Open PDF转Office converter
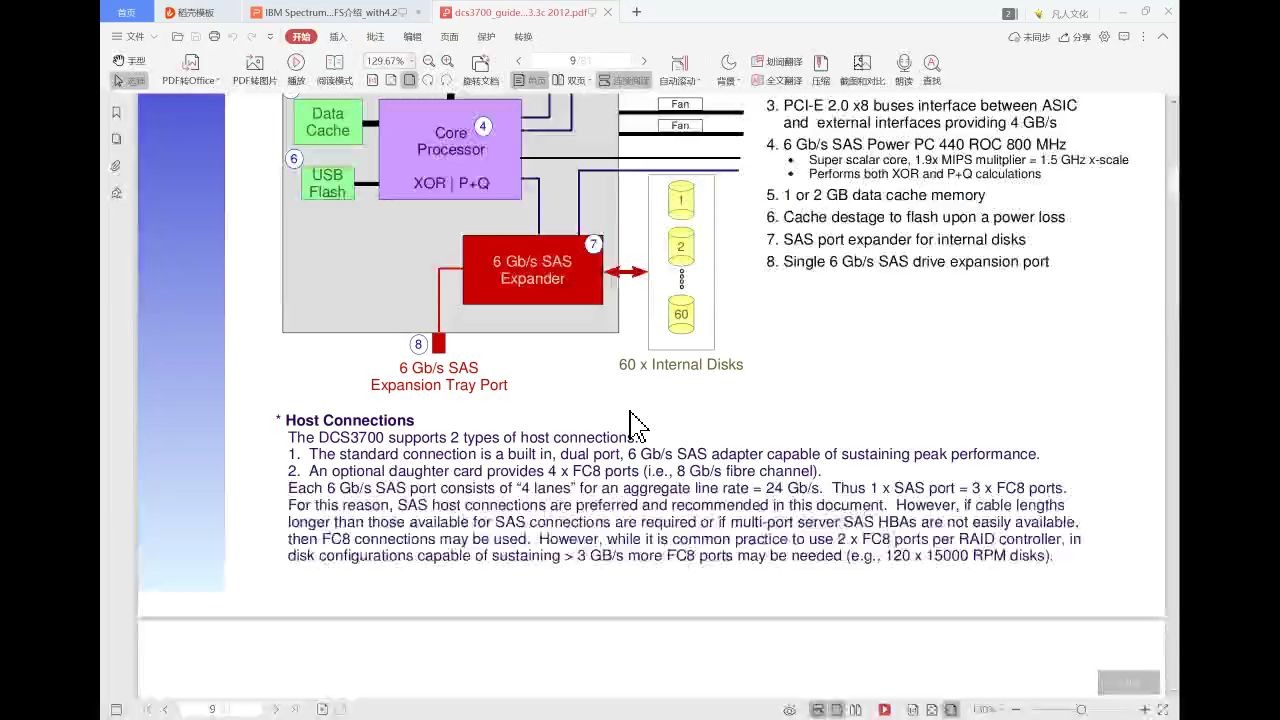The width and height of the screenshot is (1280, 720). pos(191,71)
